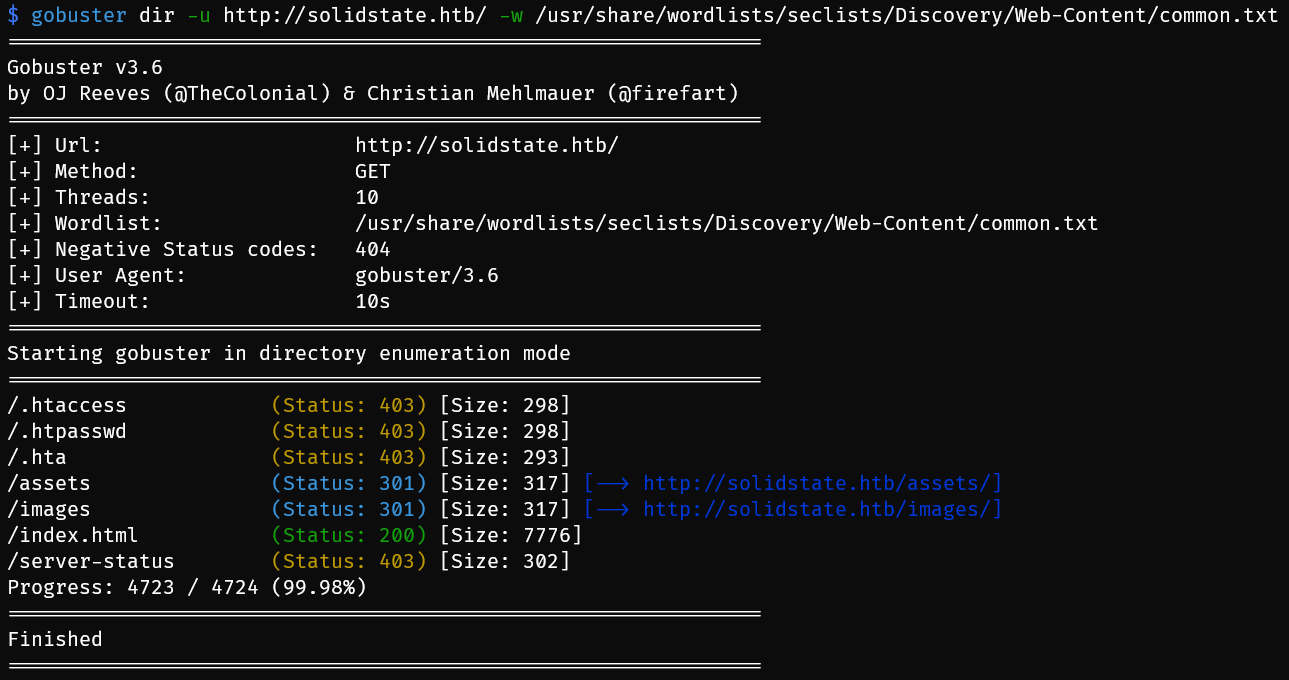The width and height of the screenshot is (1289, 680).
Task: Click the Size: 298 value for /.htaccess
Action: click(505, 405)
